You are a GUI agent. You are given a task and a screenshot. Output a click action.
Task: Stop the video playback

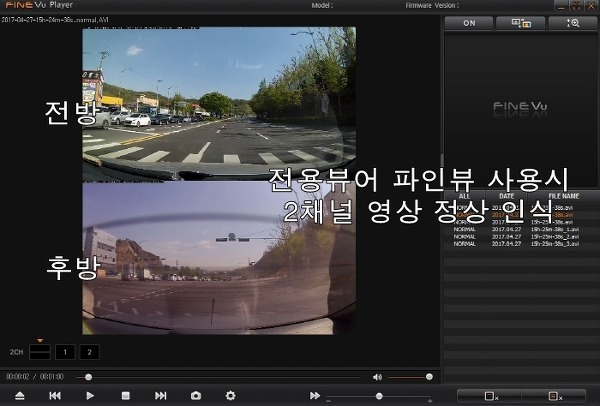(x=126, y=396)
